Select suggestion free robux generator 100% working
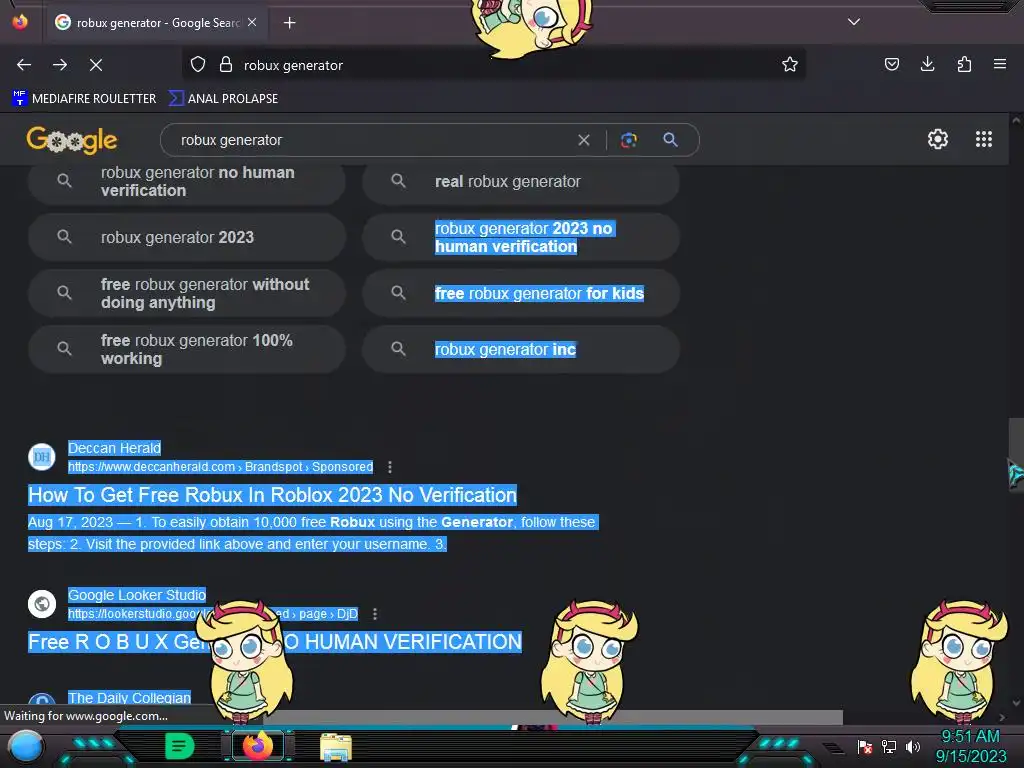The height and width of the screenshot is (768, 1024). coord(187,349)
